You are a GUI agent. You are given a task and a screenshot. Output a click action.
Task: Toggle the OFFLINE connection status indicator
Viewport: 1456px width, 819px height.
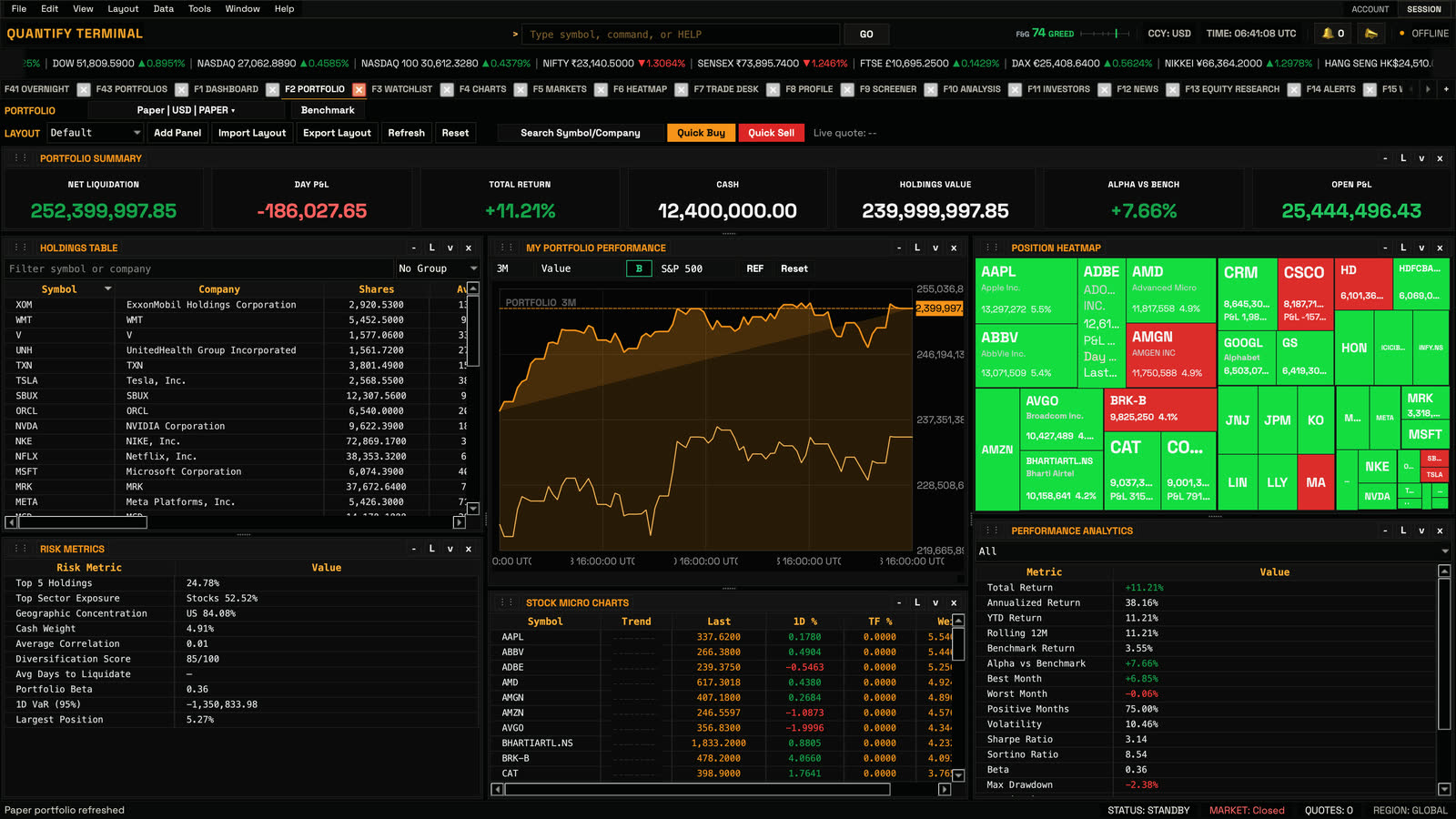tap(1424, 34)
